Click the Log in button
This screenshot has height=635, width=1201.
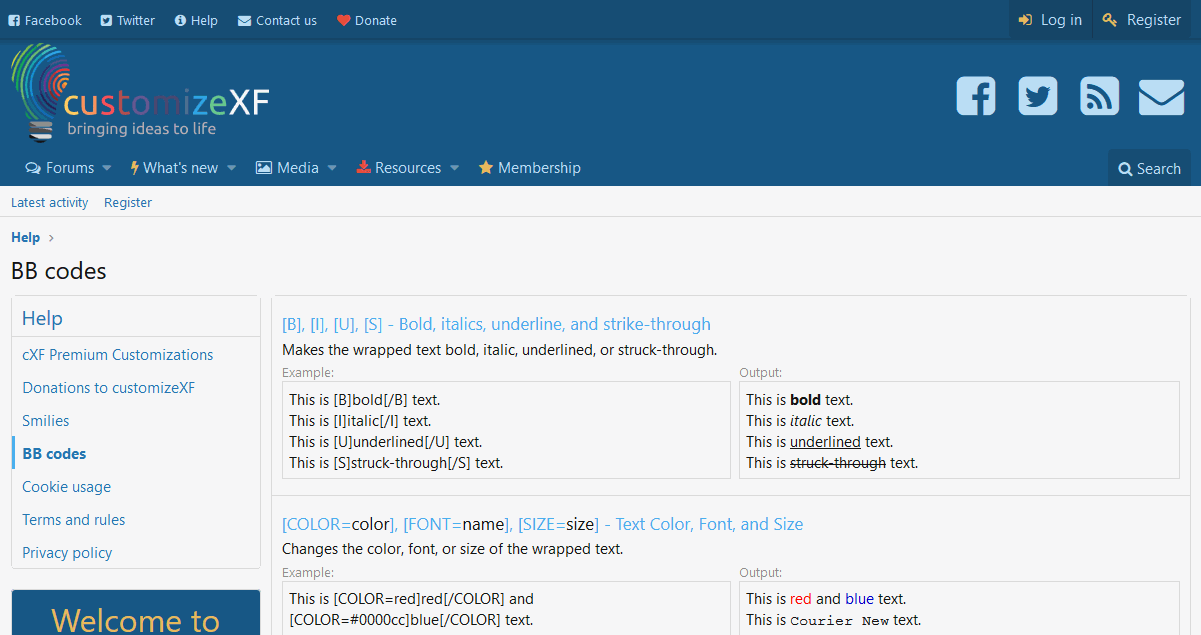1050,20
